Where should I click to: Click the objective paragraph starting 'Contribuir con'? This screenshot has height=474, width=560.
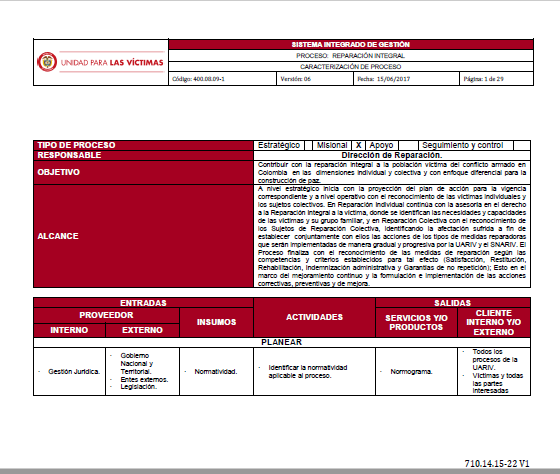click(392, 173)
